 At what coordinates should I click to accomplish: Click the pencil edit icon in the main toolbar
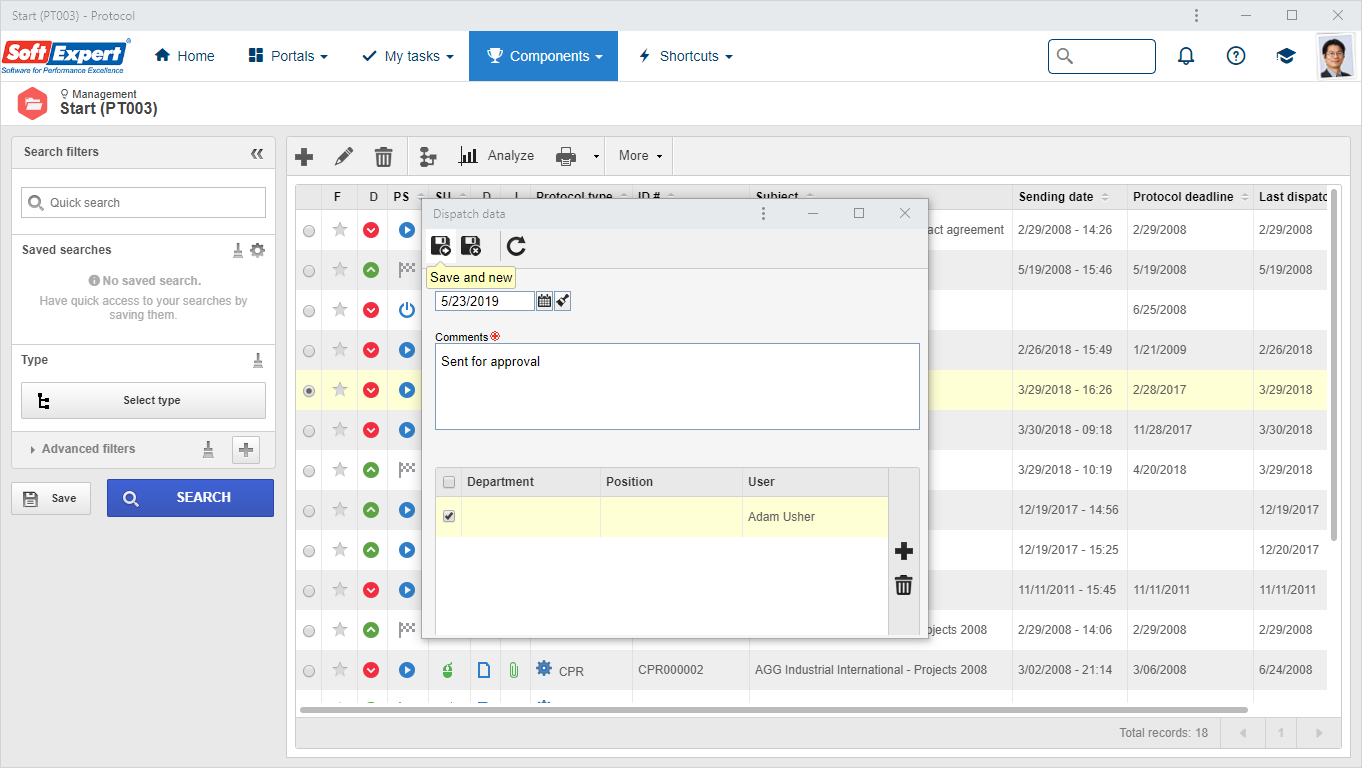tap(344, 156)
